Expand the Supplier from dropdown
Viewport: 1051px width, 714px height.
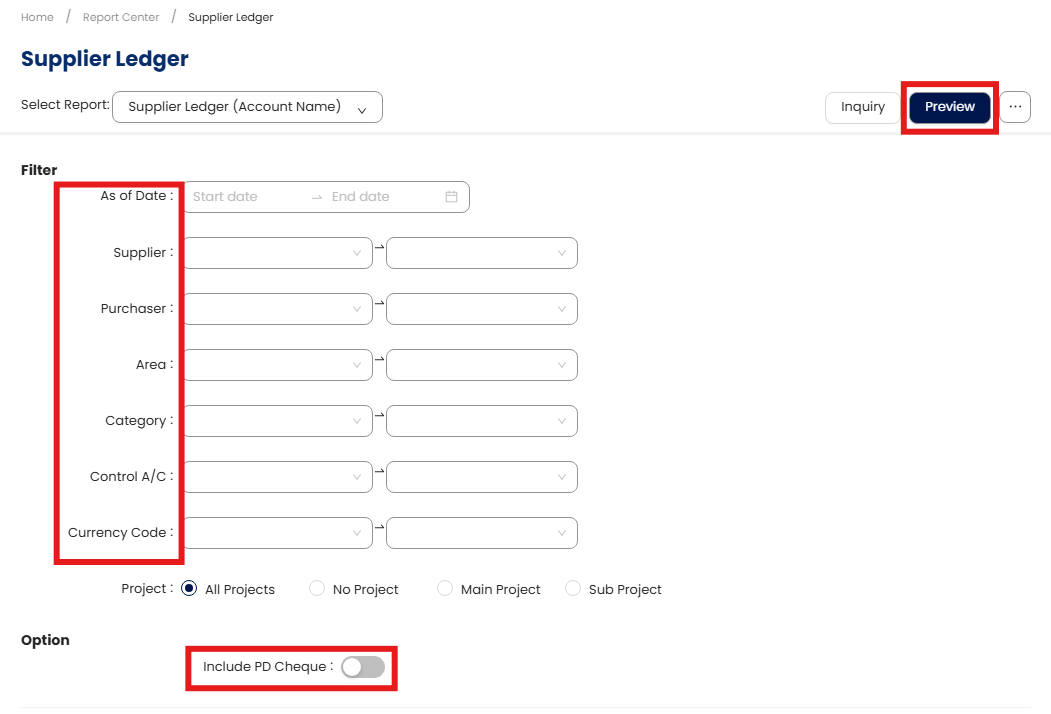pyautogui.click(x=277, y=253)
